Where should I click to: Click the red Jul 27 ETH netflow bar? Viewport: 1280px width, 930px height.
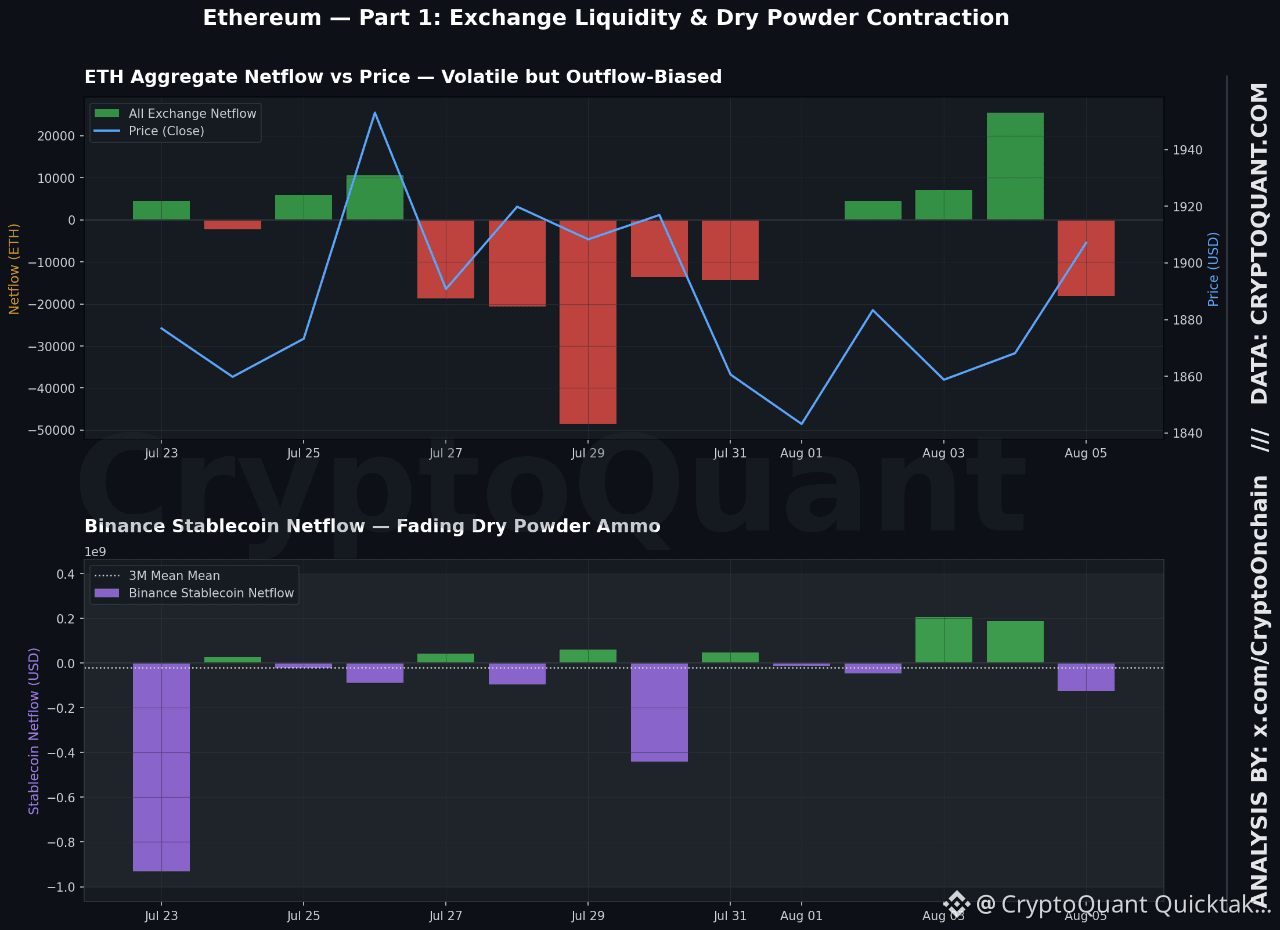coord(446,259)
